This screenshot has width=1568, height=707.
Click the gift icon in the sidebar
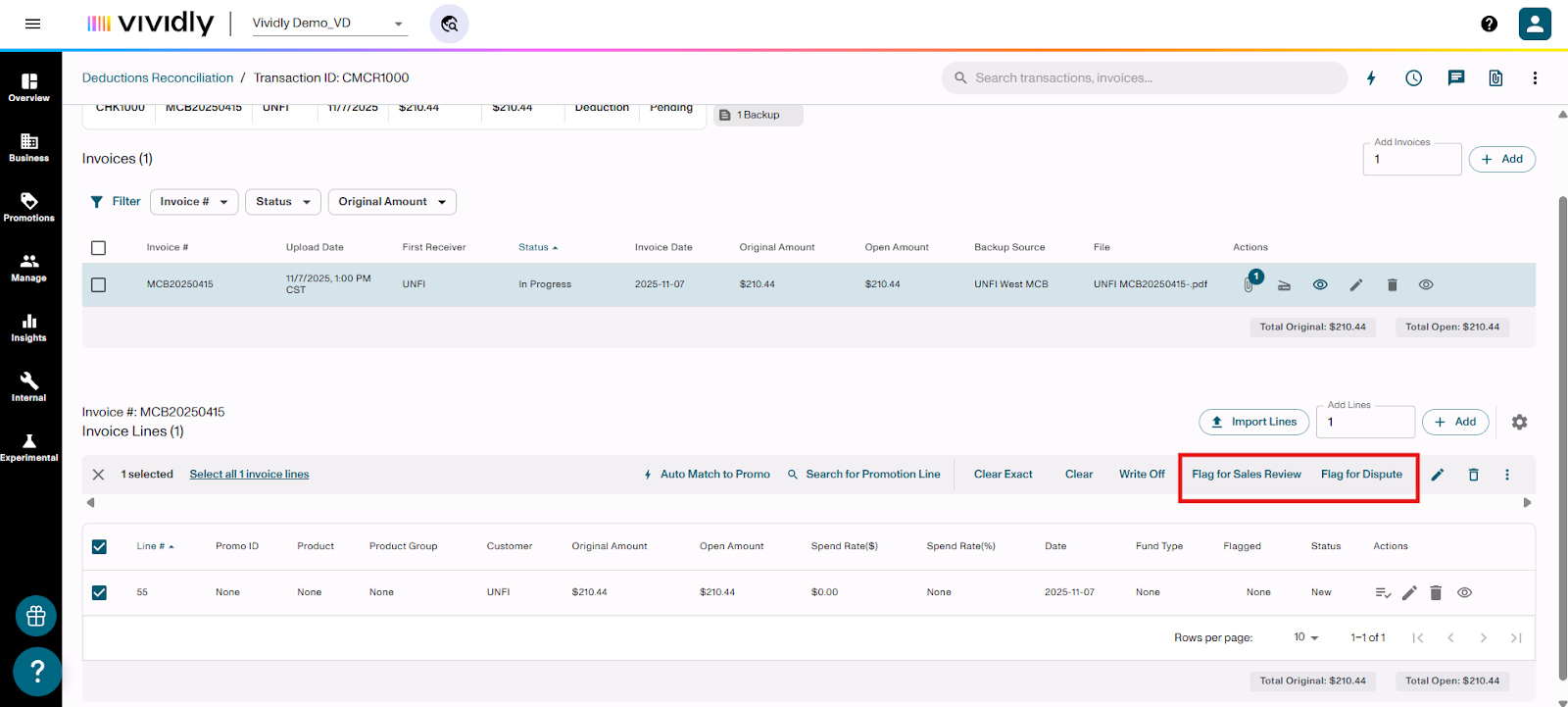coord(36,616)
